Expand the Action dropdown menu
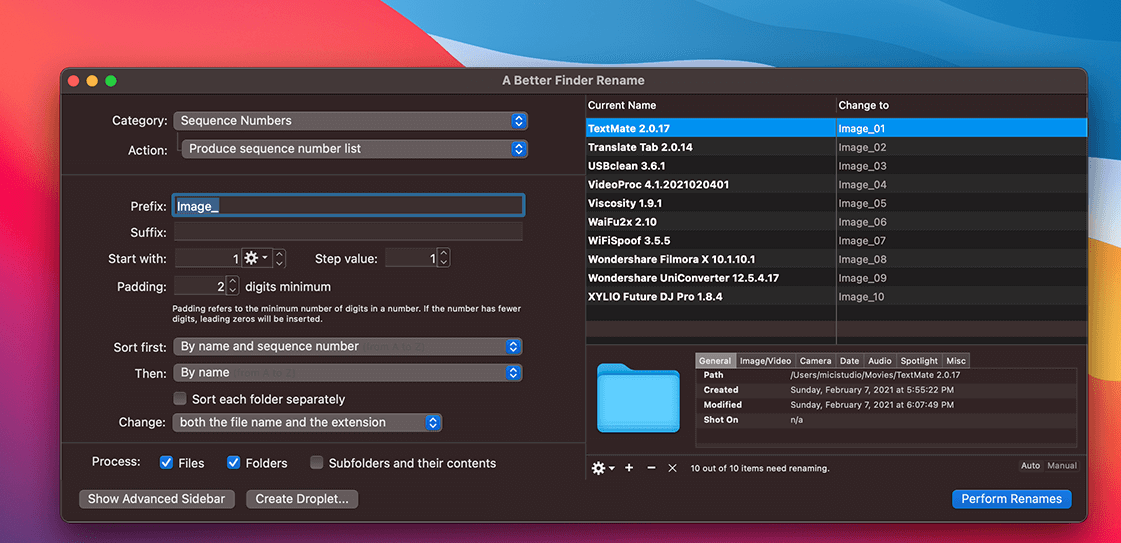Screen dimensions: 1121x543 tap(355, 149)
